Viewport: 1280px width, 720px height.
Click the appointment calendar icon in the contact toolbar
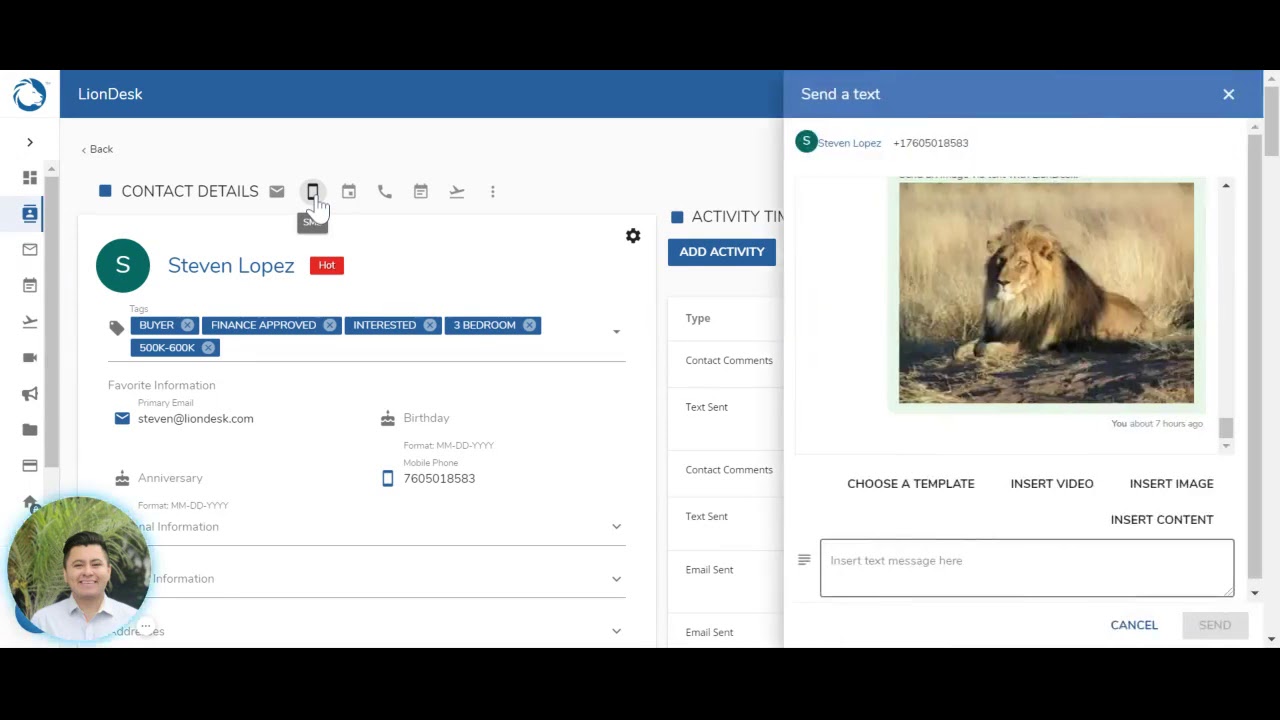pyautogui.click(x=349, y=191)
